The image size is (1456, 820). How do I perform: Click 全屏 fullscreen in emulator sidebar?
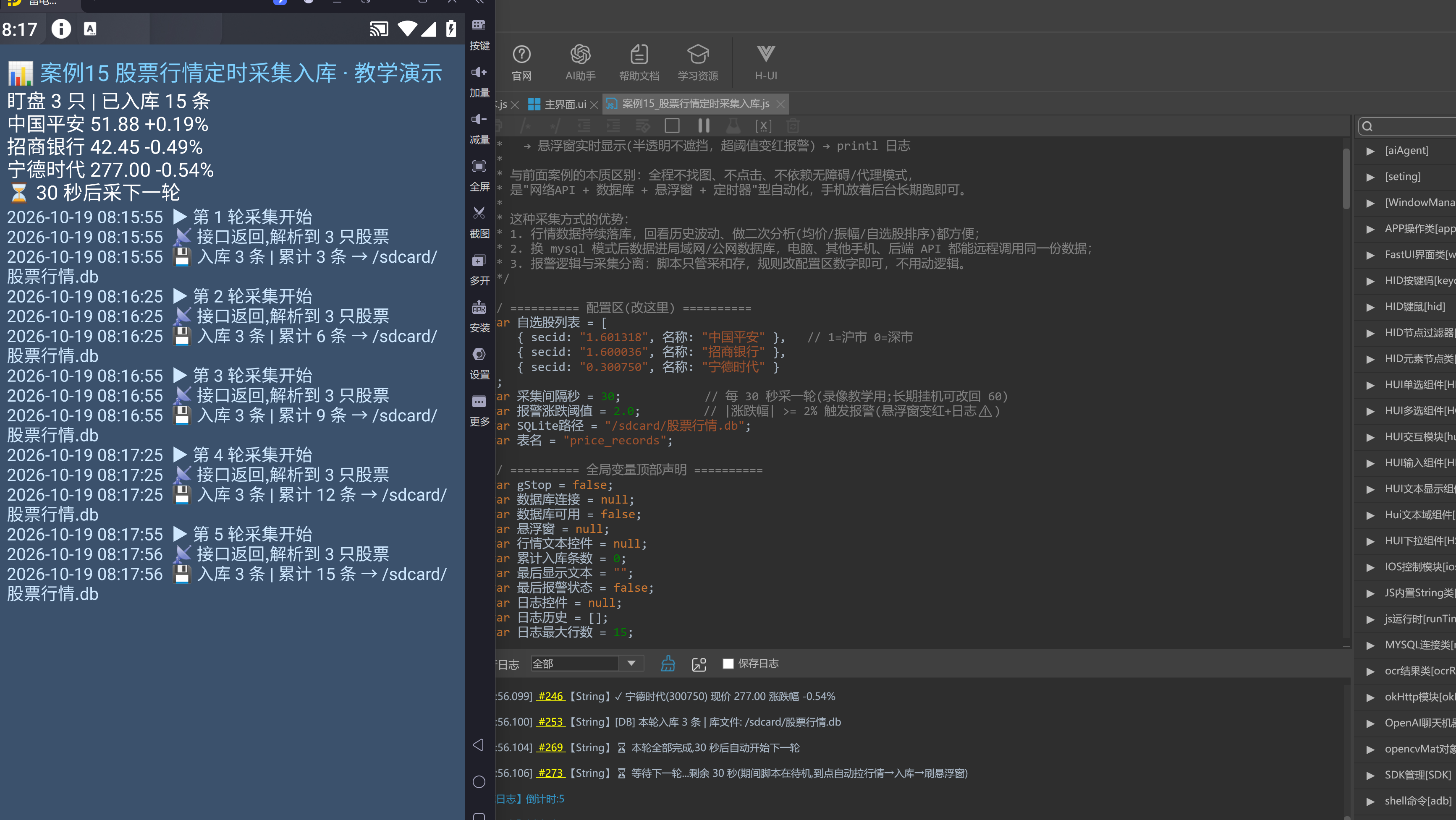point(479,175)
